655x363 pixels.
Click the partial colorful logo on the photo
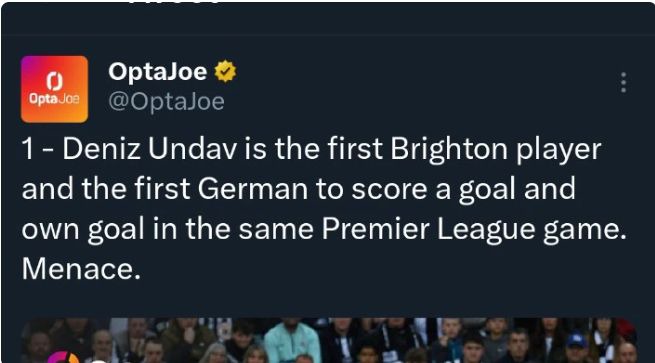point(63,358)
